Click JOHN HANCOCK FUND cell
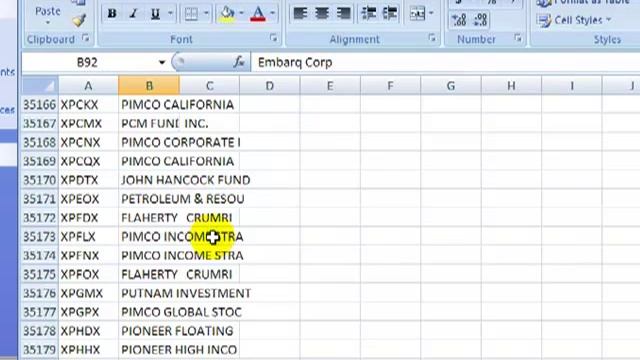Screen dimensions: 640x360 pos(149,180)
